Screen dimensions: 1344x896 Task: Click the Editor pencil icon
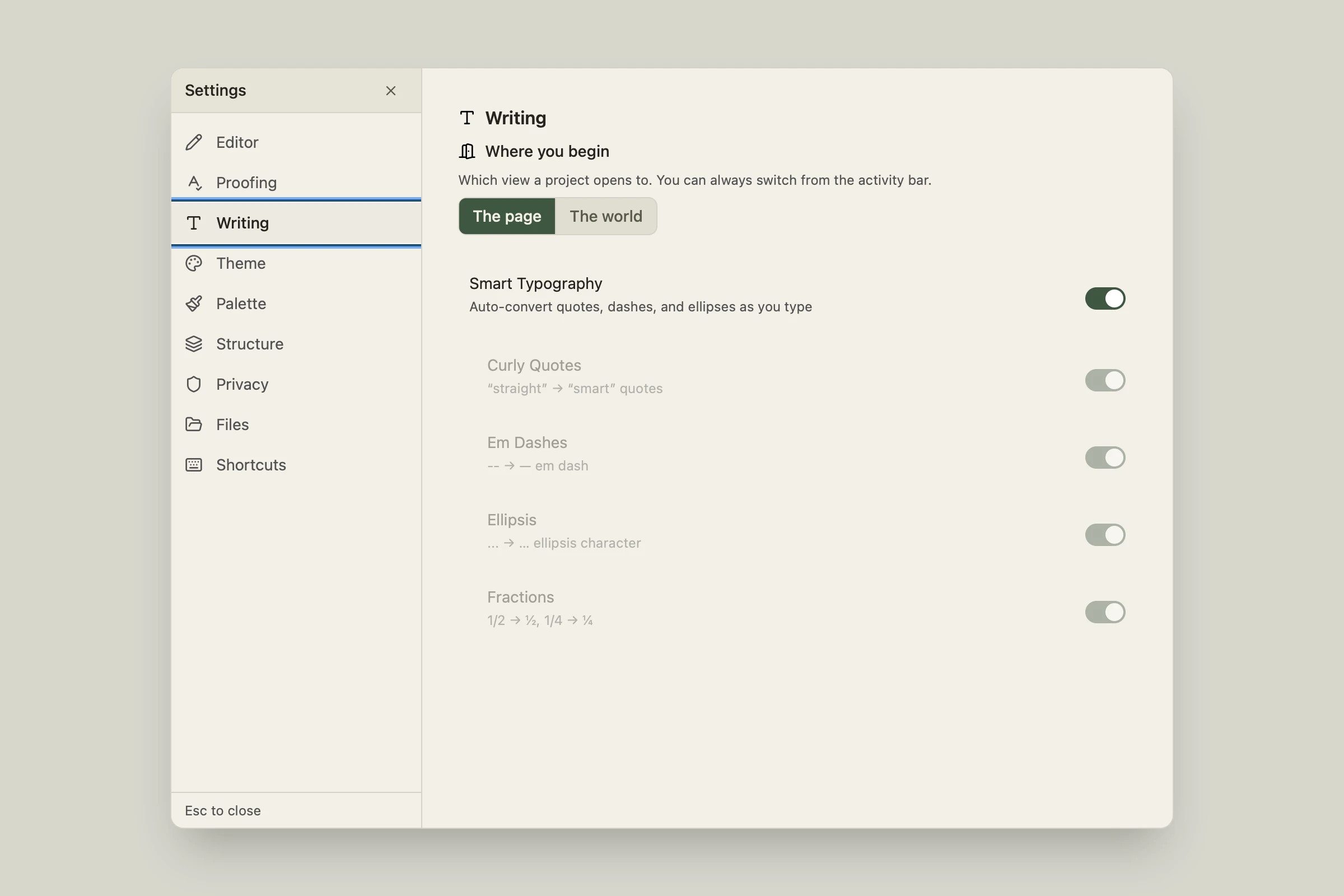194,142
